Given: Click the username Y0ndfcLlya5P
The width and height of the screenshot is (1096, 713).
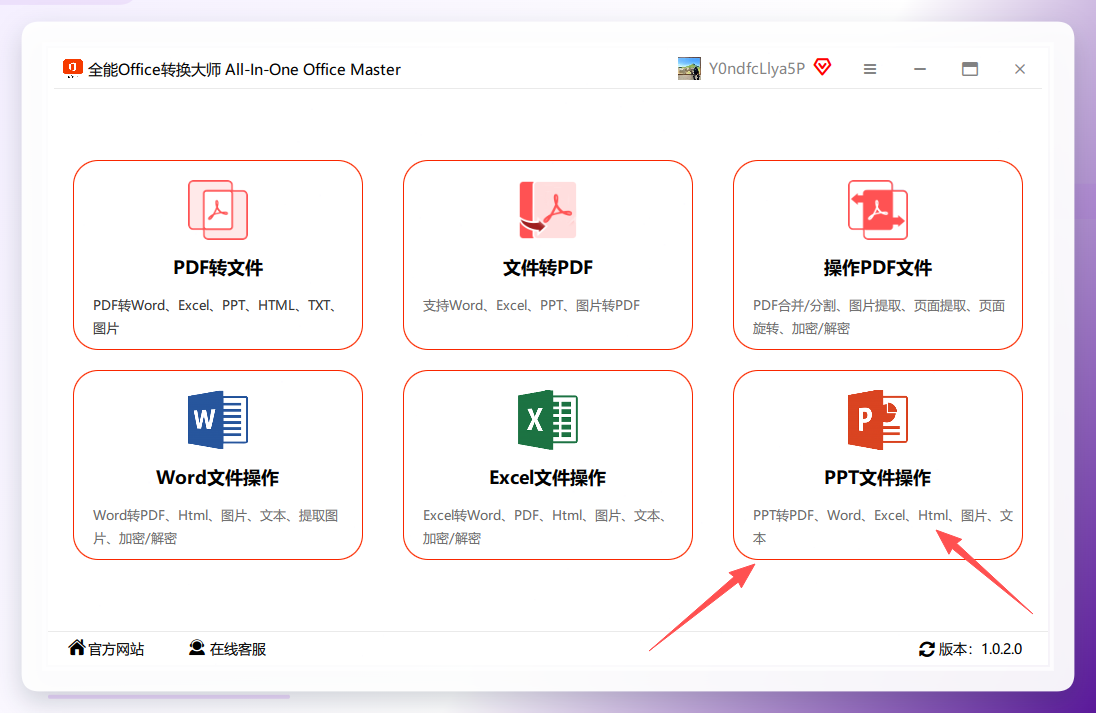Looking at the screenshot, I should (757, 69).
